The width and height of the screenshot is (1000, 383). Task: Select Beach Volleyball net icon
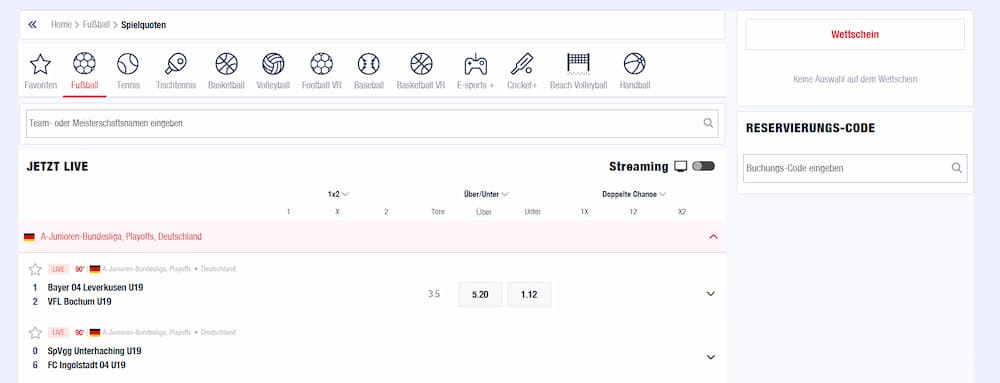(578, 64)
